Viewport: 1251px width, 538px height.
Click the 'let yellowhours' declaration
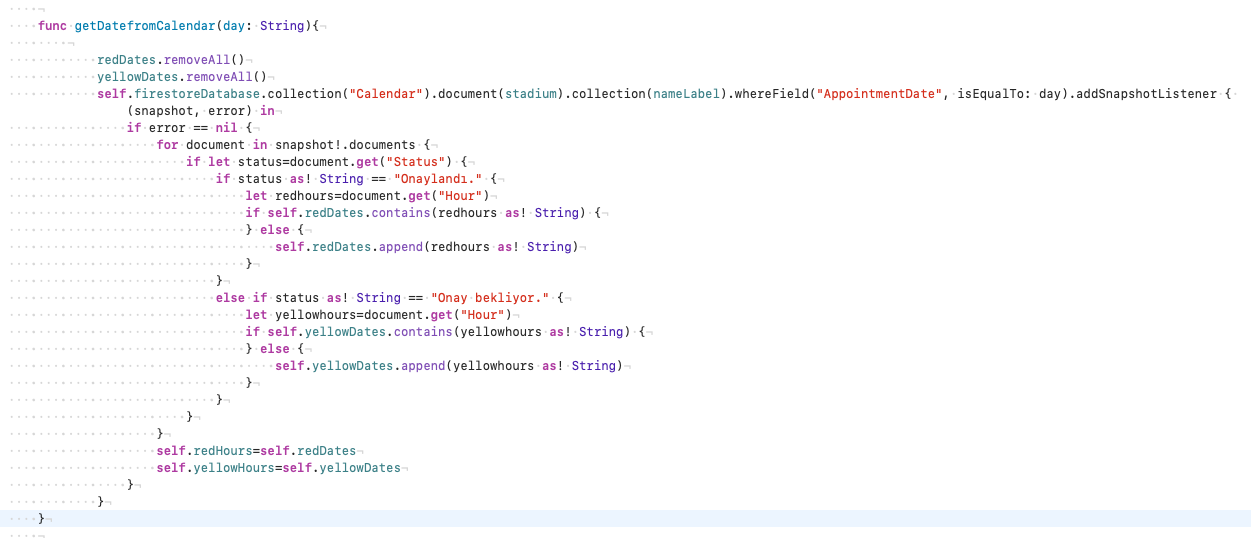pos(378,314)
